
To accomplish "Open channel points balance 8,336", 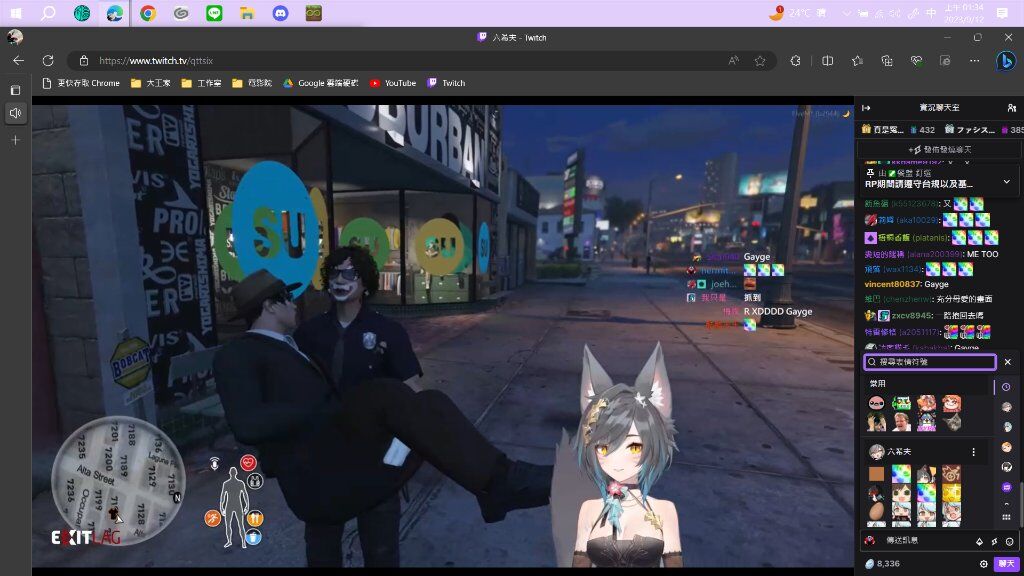I will tap(882, 564).
